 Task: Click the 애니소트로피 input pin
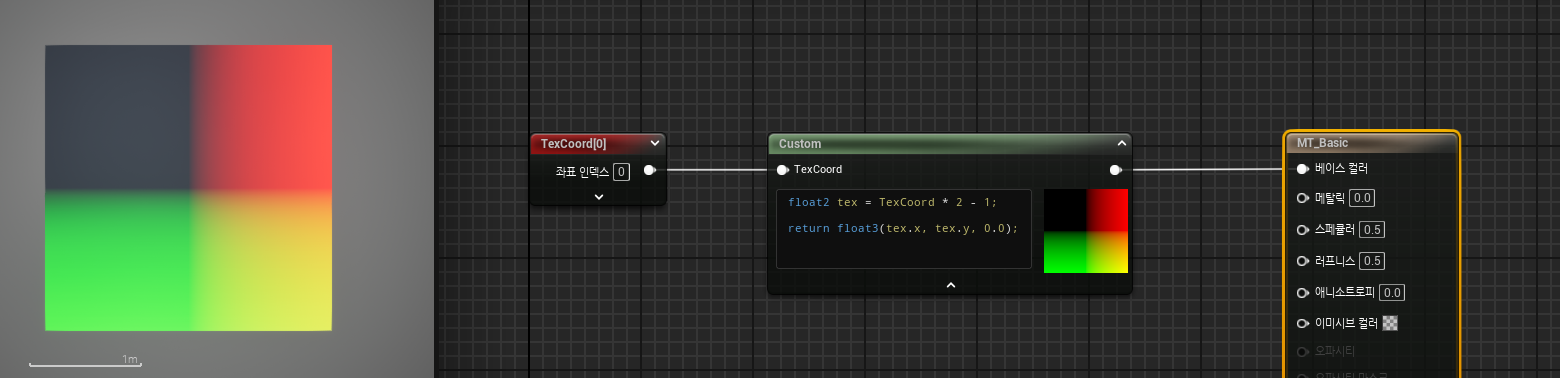click(x=1302, y=293)
